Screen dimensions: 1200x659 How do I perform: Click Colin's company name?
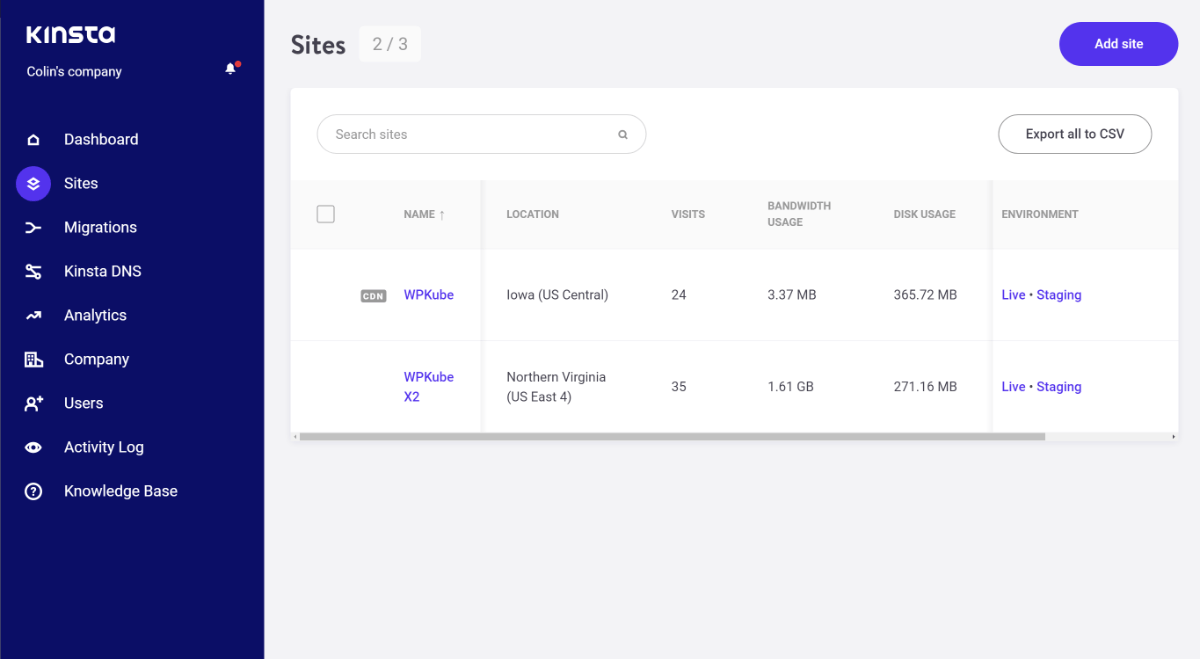click(74, 72)
